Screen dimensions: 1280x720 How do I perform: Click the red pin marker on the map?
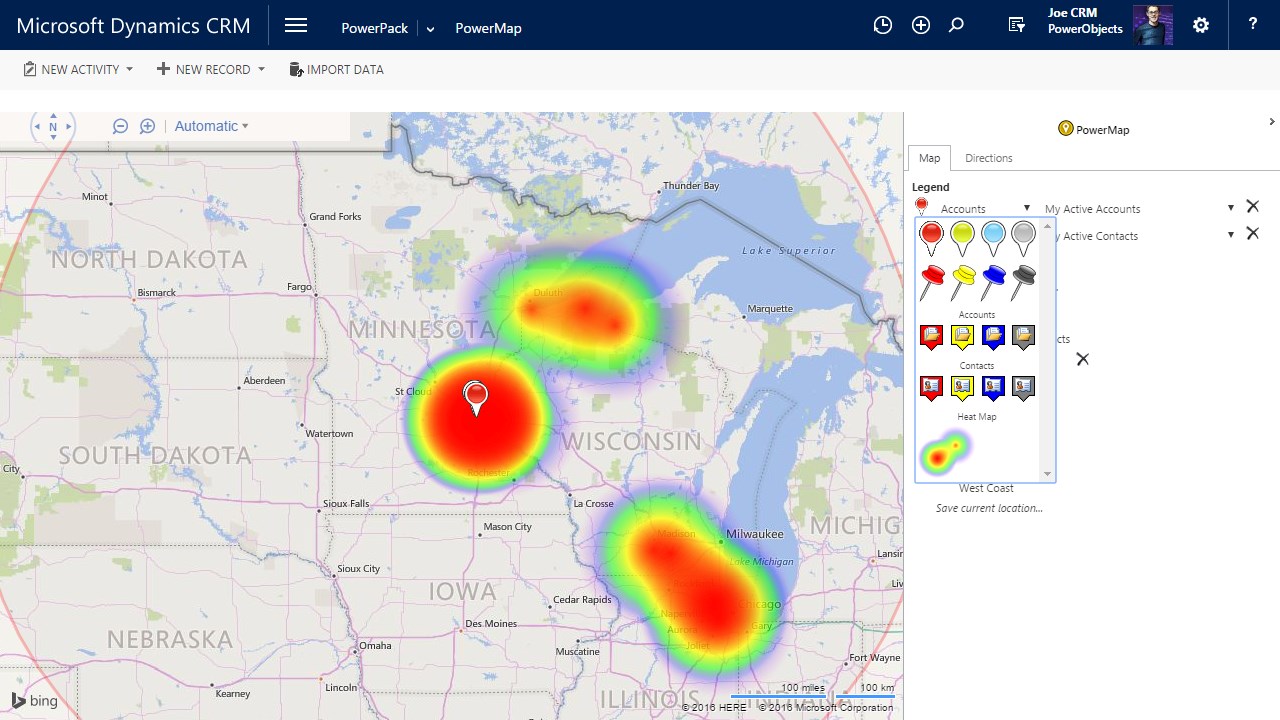[x=476, y=398]
